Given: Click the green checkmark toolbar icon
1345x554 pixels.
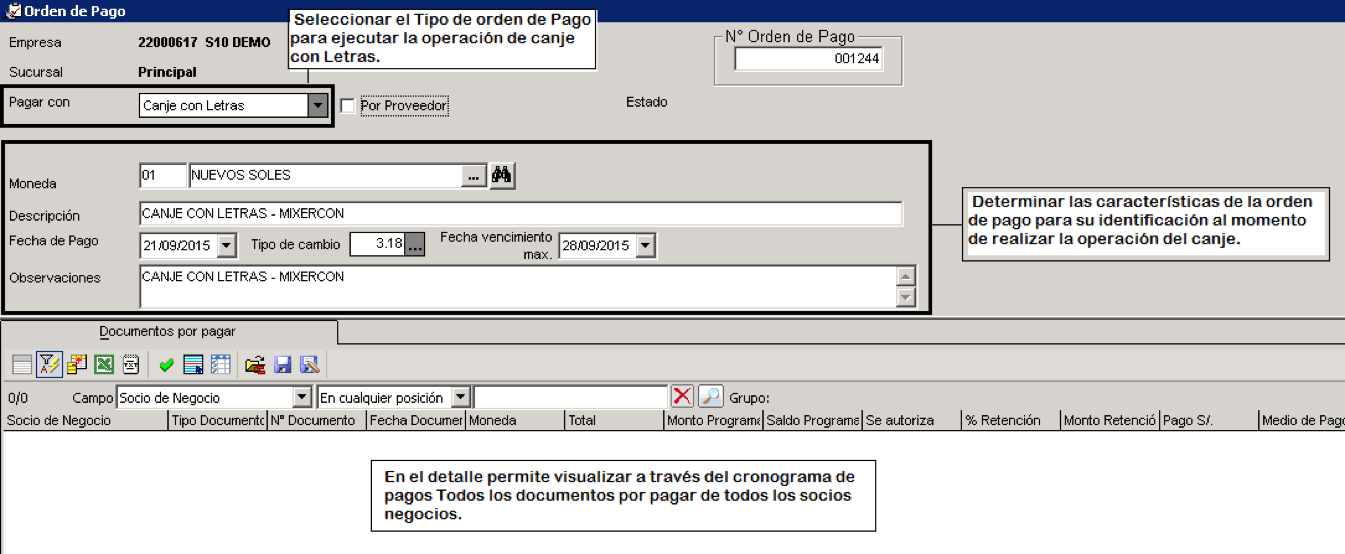Looking at the screenshot, I should [166, 365].
